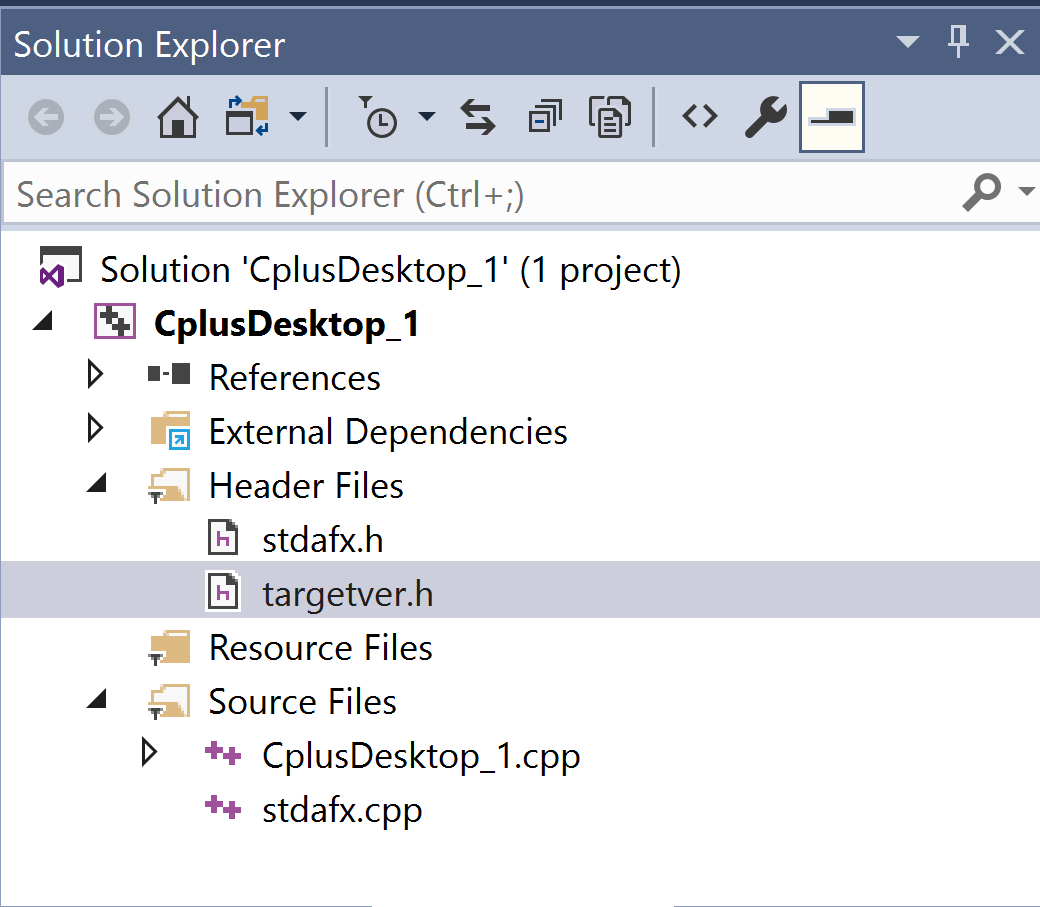Screen dimensions: 1040x907
Task: Expand External Dependencies
Action: tap(96, 428)
